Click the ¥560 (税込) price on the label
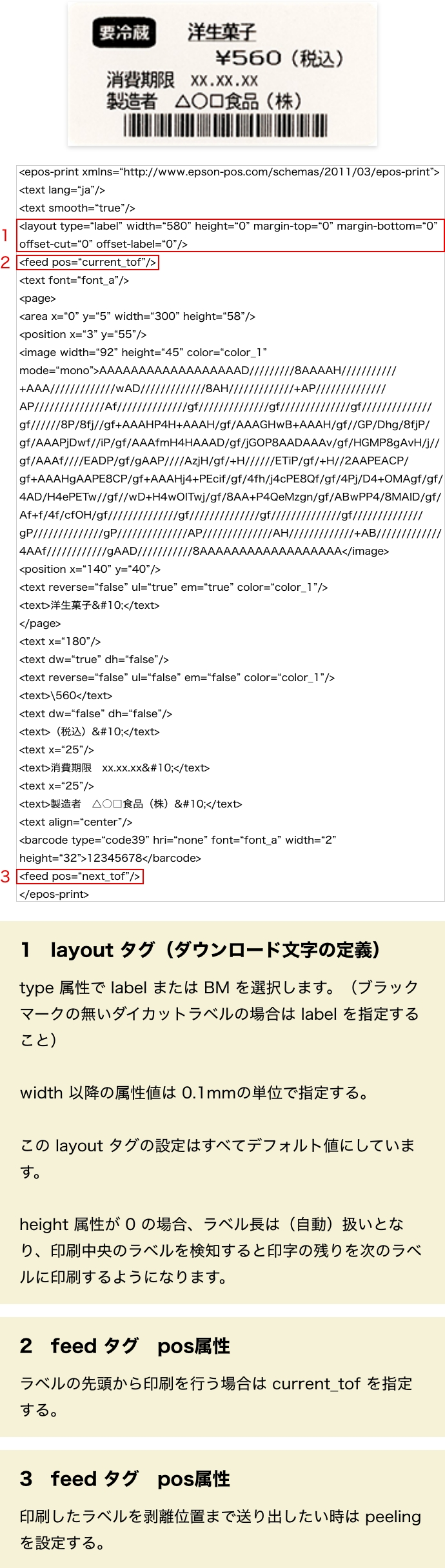The image size is (445, 1568). pyautogui.click(x=279, y=59)
